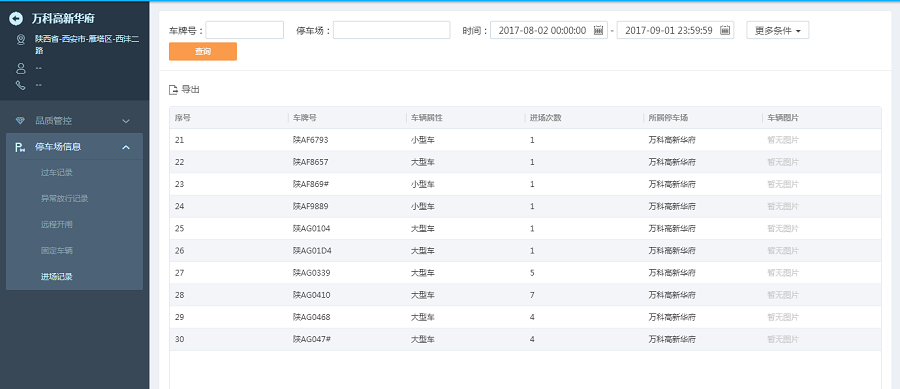This screenshot has width=900, height=389.
Task: Select plate 陕AG0468 in row 29
Action: point(312,317)
